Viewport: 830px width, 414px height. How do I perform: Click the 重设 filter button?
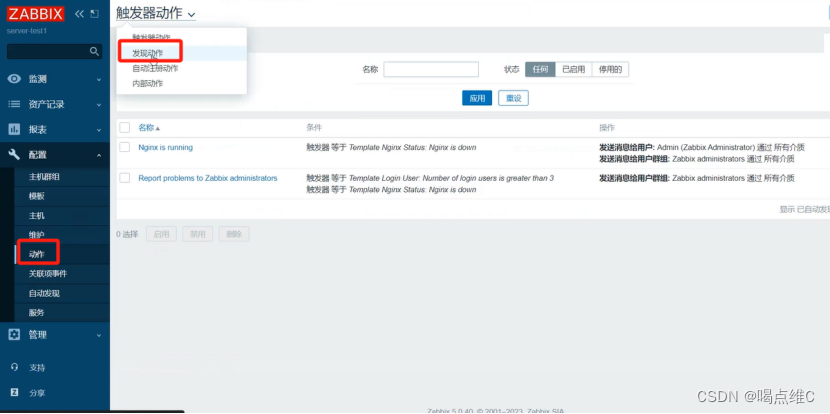(x=513, y=98)
